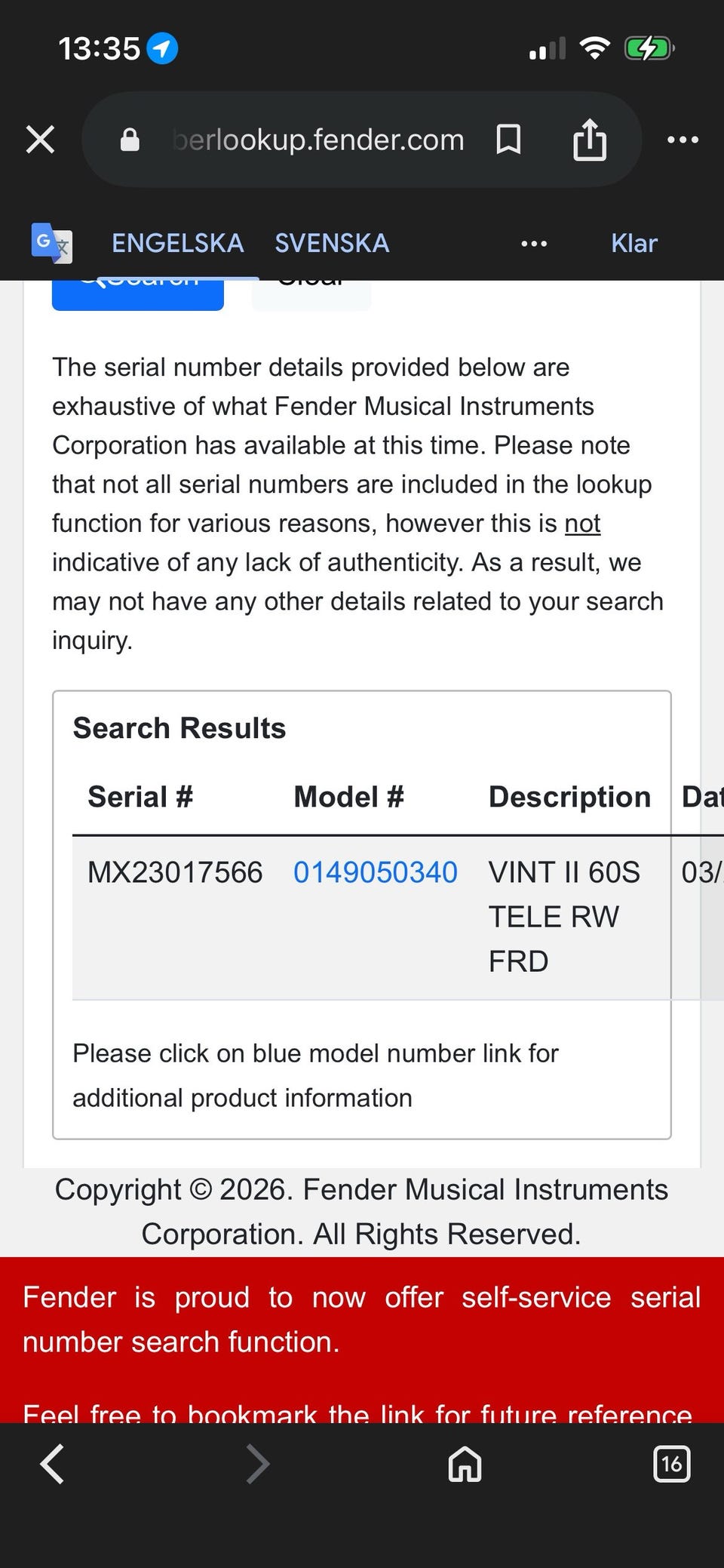Select the SVENSKA language tab

pos(332,243)
